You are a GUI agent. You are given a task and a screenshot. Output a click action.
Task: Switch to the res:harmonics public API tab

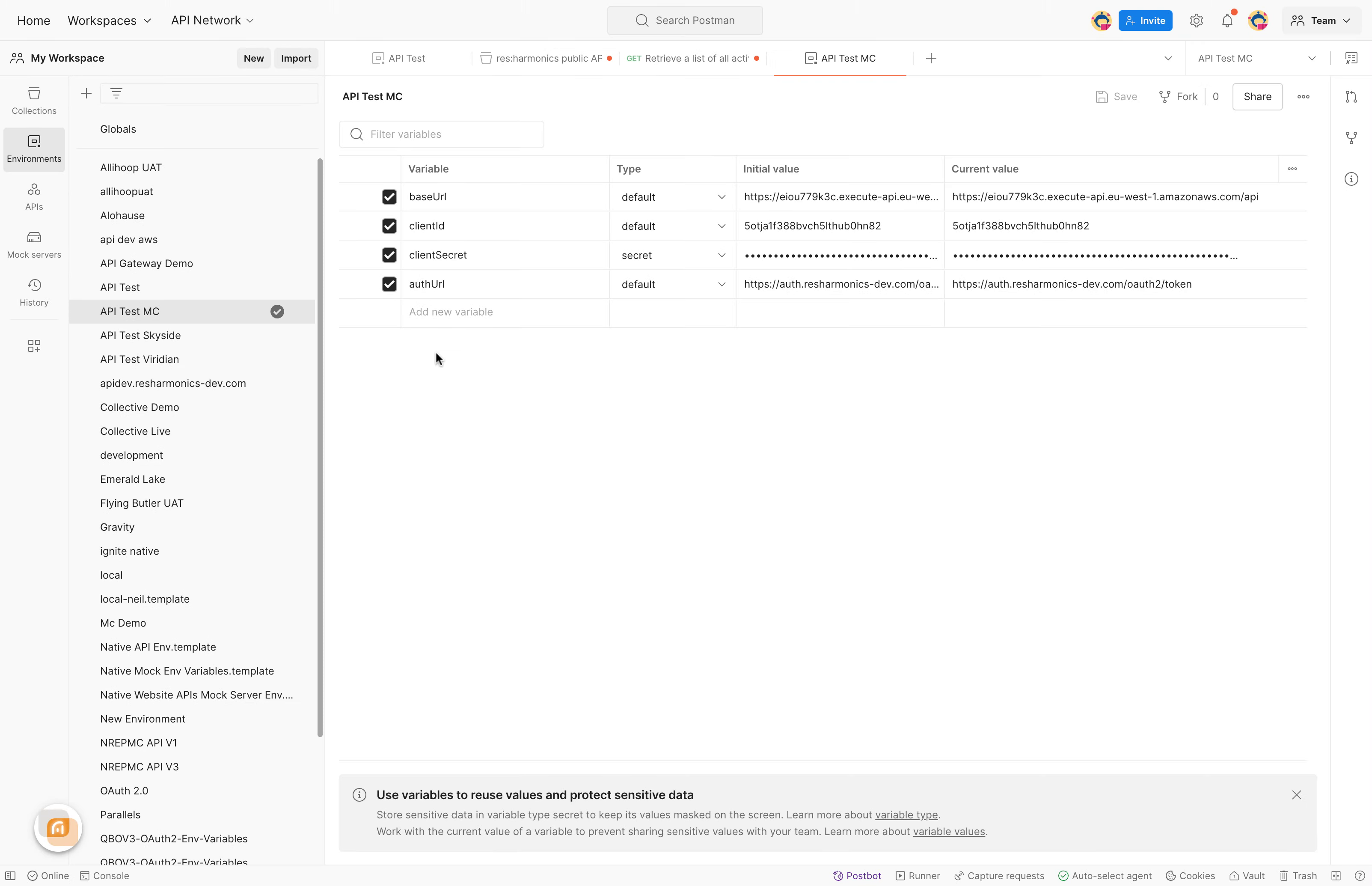[546, 58]
